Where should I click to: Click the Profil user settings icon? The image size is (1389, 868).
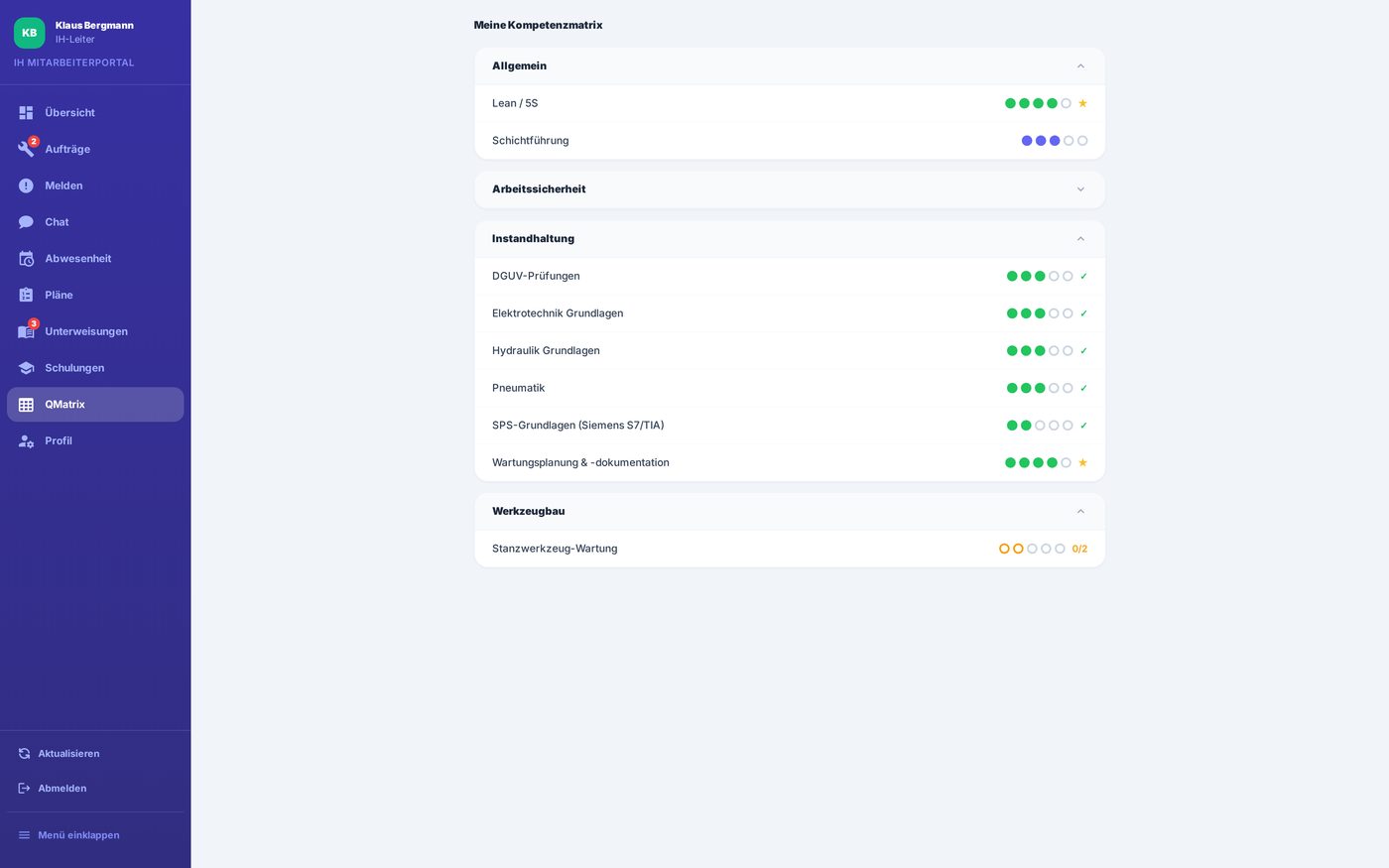(x=26, y=441)
